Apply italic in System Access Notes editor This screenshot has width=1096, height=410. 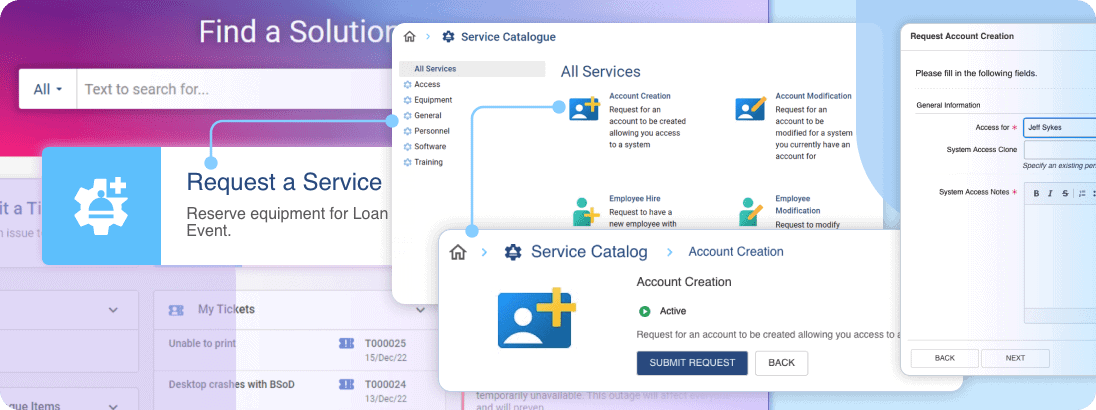pos(1050,193)
